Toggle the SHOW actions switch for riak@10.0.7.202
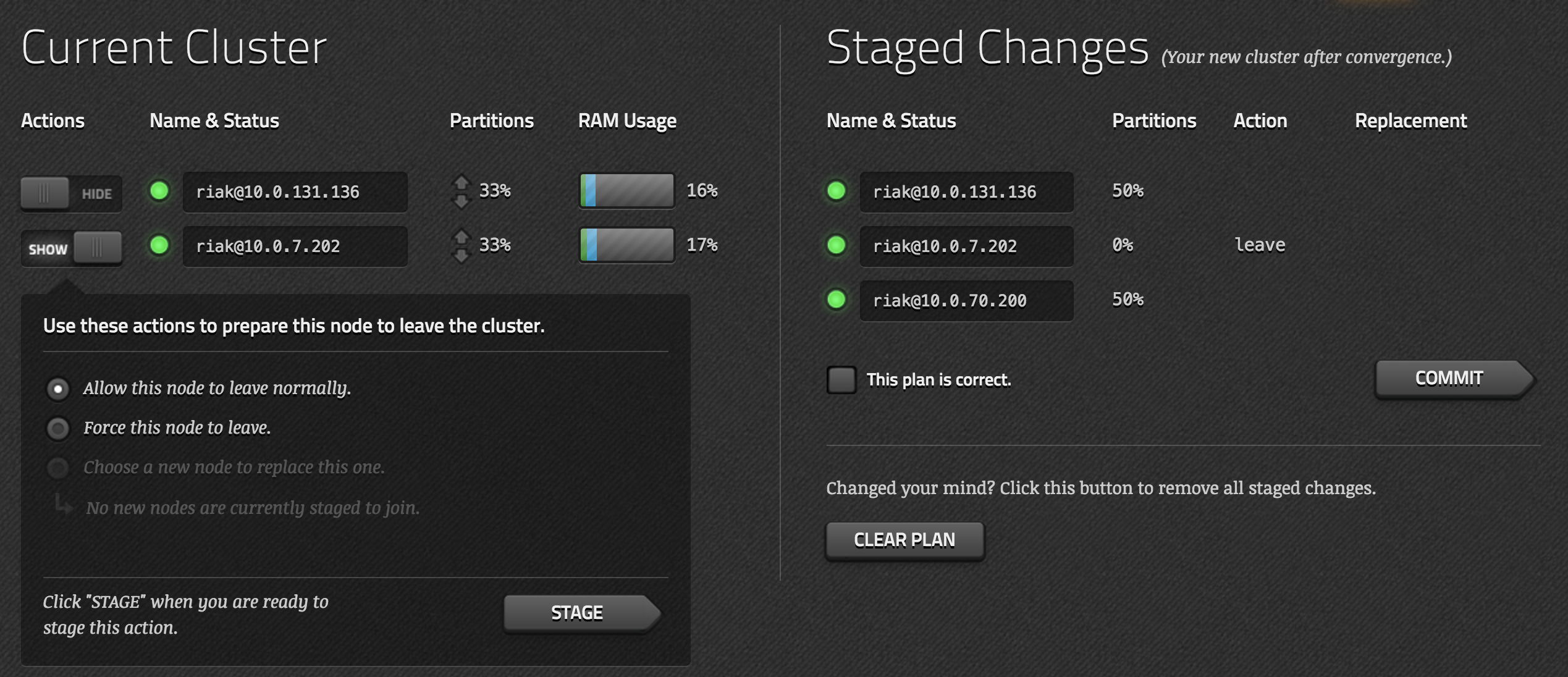This screenshot has width=1568, height=677. [x=71, y=248]
